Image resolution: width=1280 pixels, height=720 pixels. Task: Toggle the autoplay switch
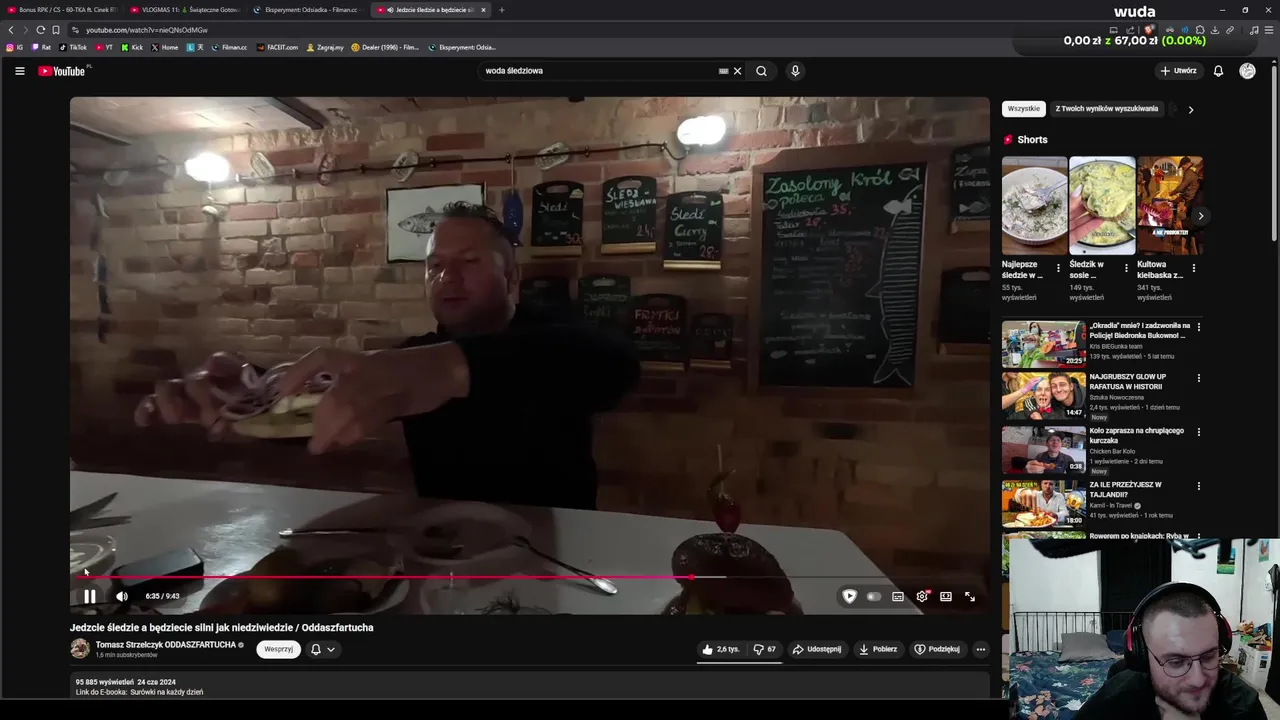coord(874,596)
